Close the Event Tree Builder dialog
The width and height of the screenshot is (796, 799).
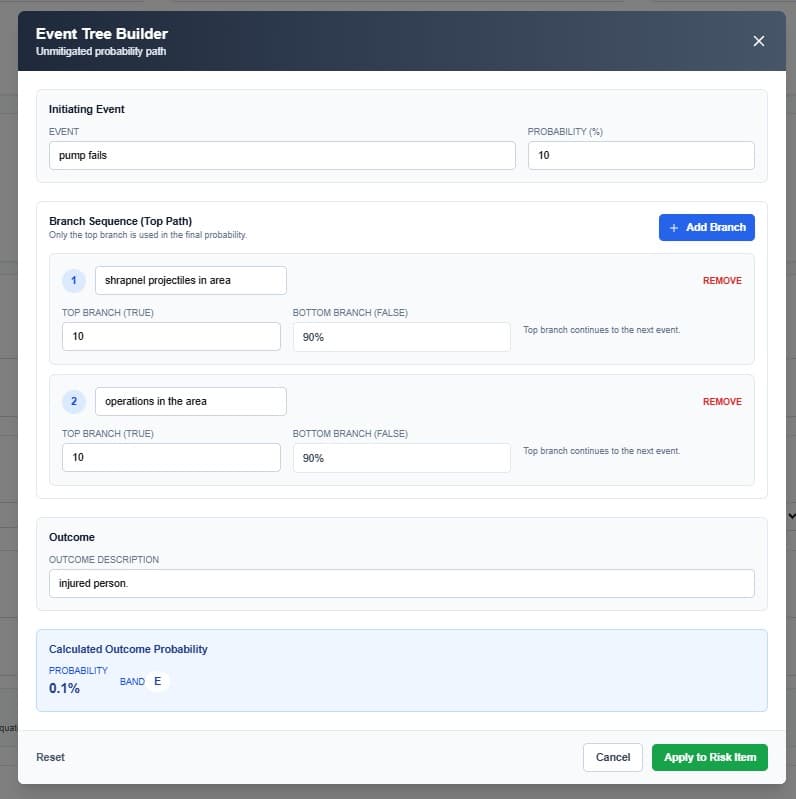(x=758, y=41)
